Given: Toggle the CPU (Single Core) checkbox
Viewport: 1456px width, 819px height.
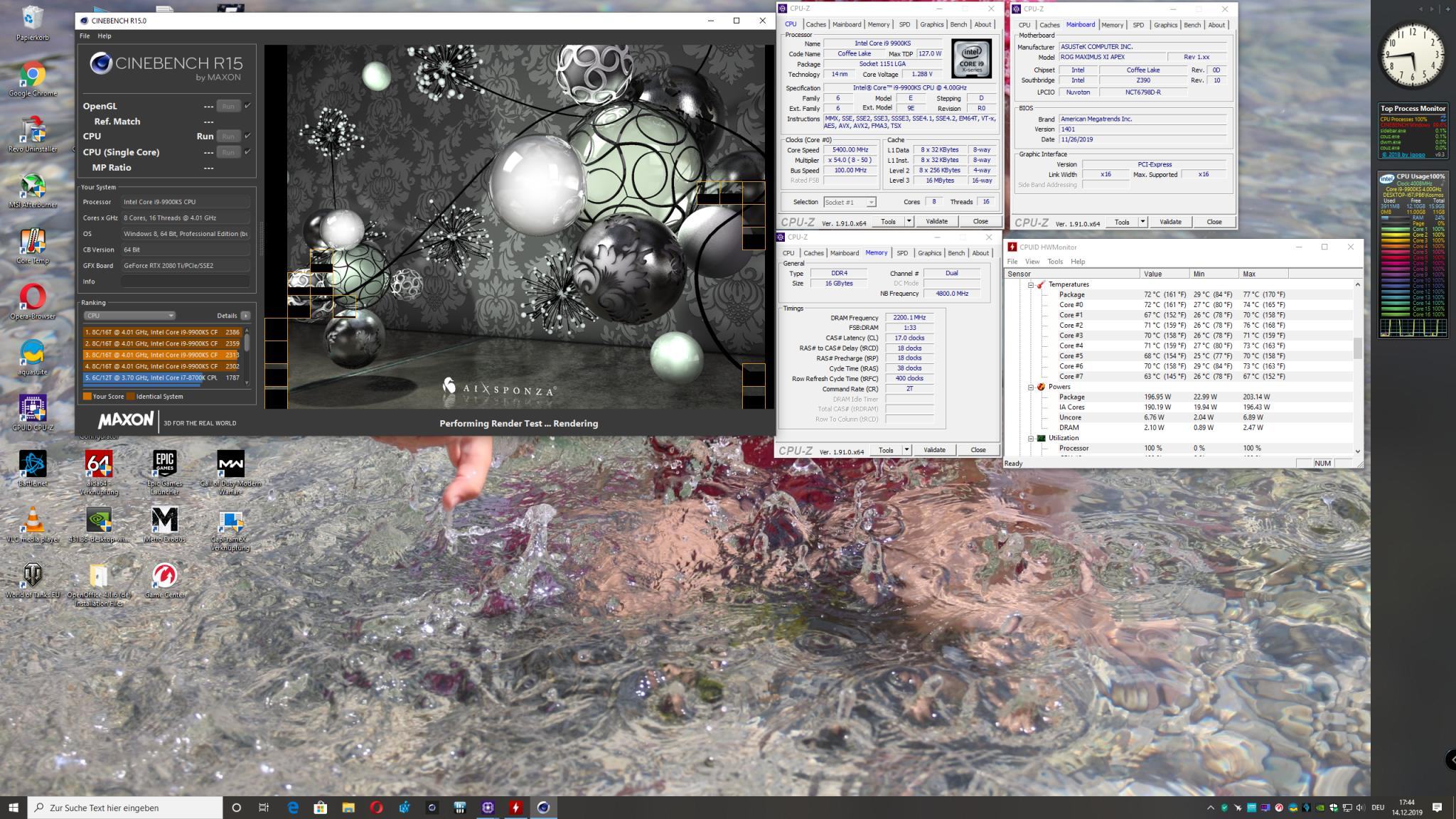Looking at the screenshot, I should (x=247, y=151).
